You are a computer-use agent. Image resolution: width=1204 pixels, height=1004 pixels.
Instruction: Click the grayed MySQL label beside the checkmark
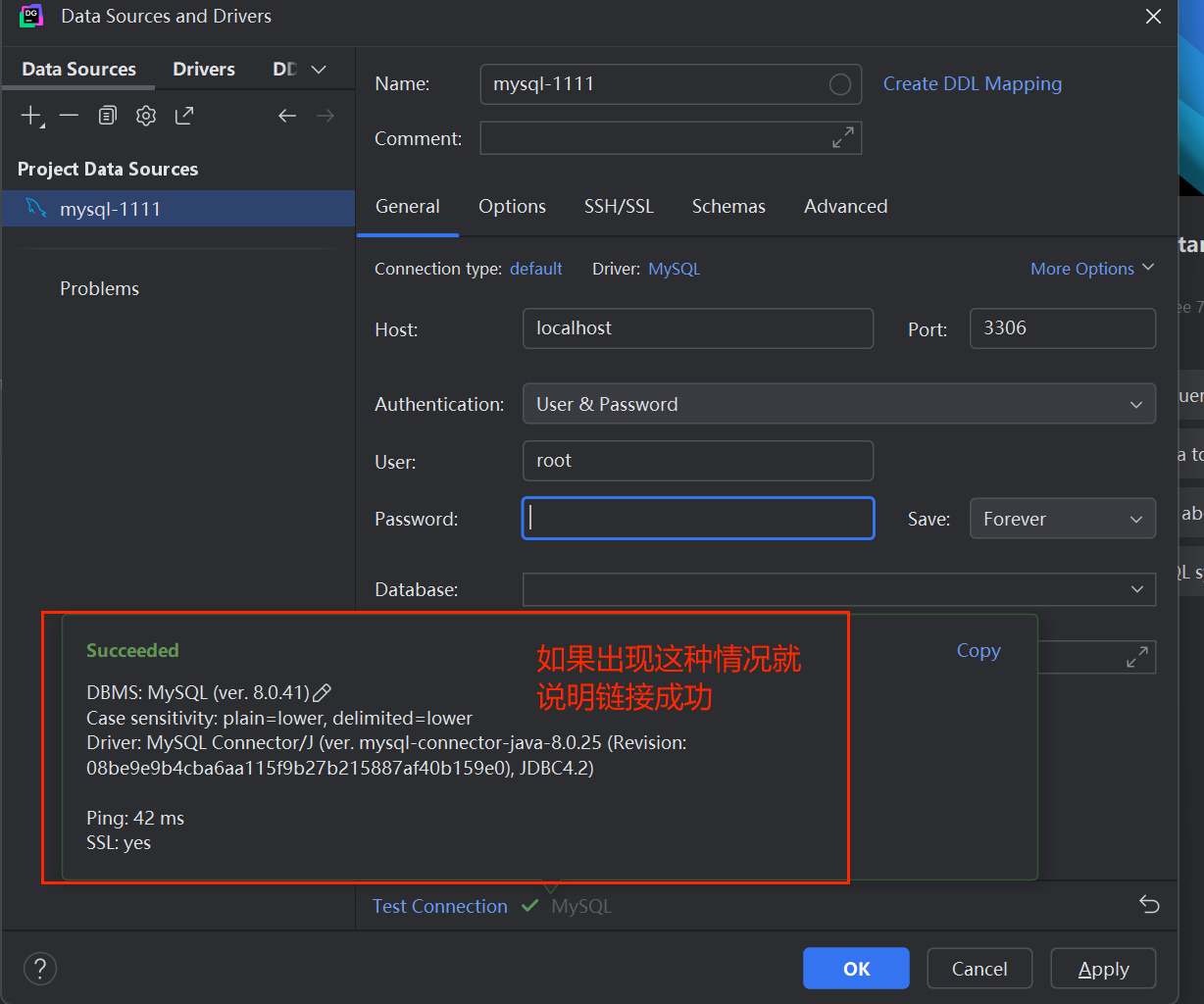(581, 906)
